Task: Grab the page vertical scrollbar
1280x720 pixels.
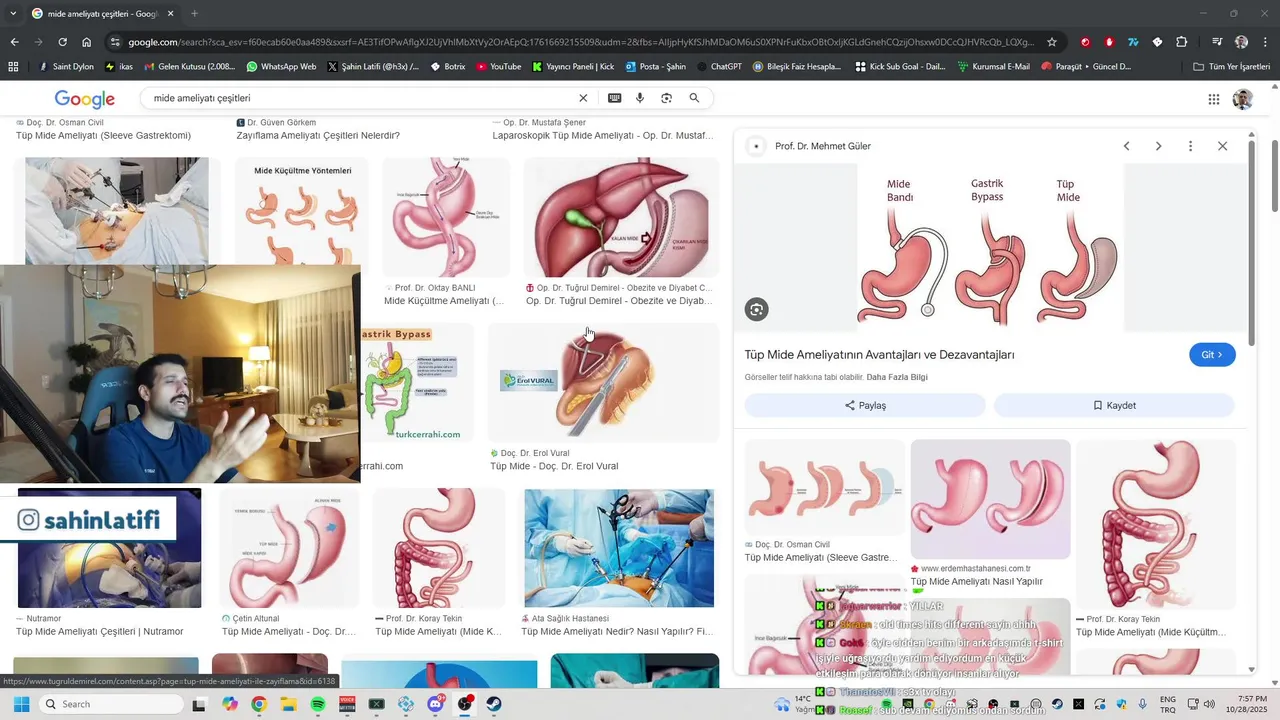Action: 1274,176
